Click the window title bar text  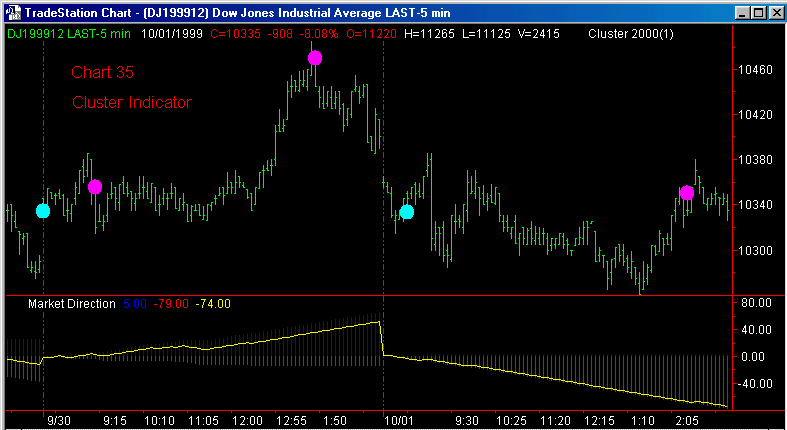(x=237, y=13)
